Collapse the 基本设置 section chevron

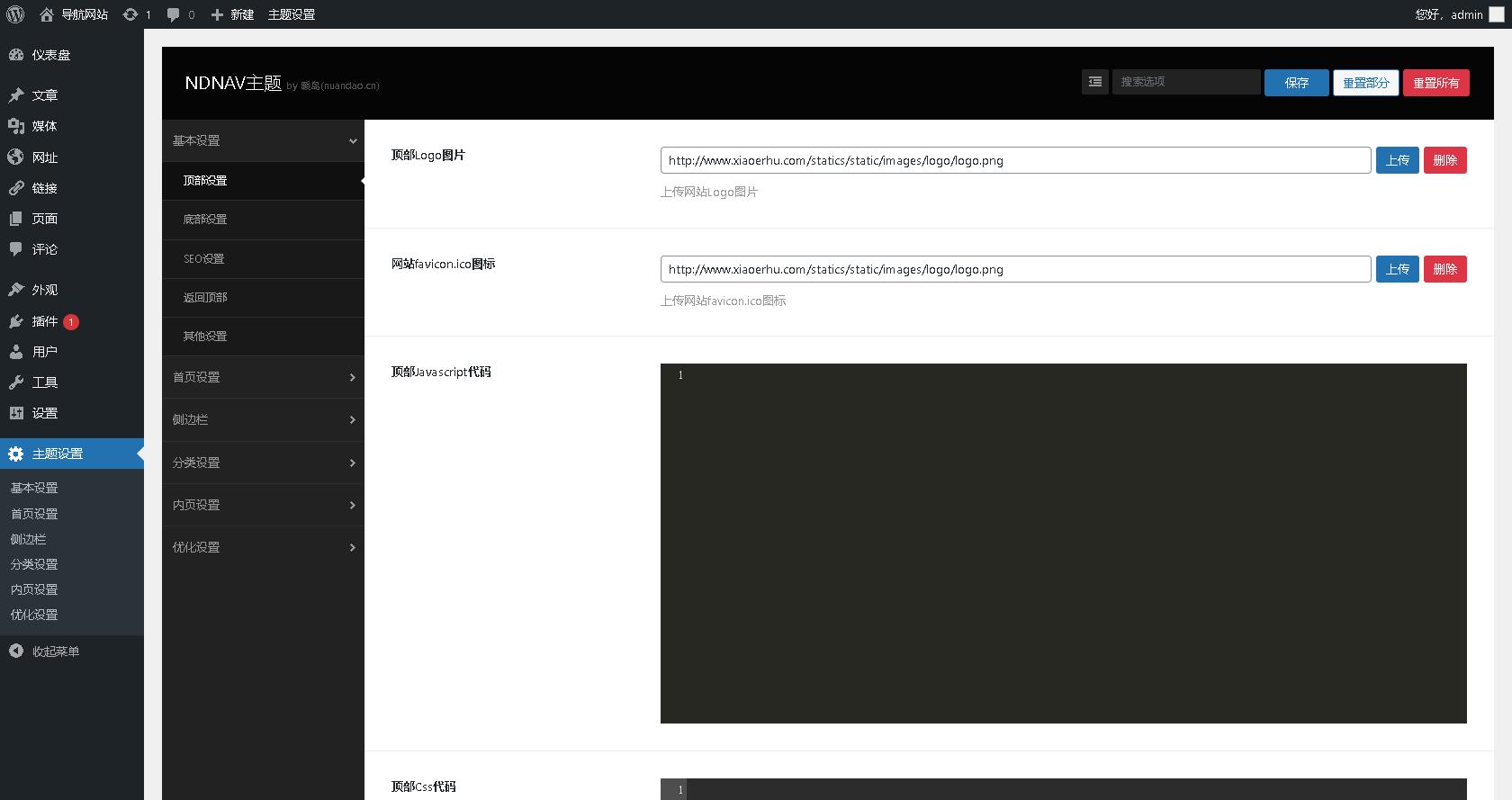(x=353, y=141)
